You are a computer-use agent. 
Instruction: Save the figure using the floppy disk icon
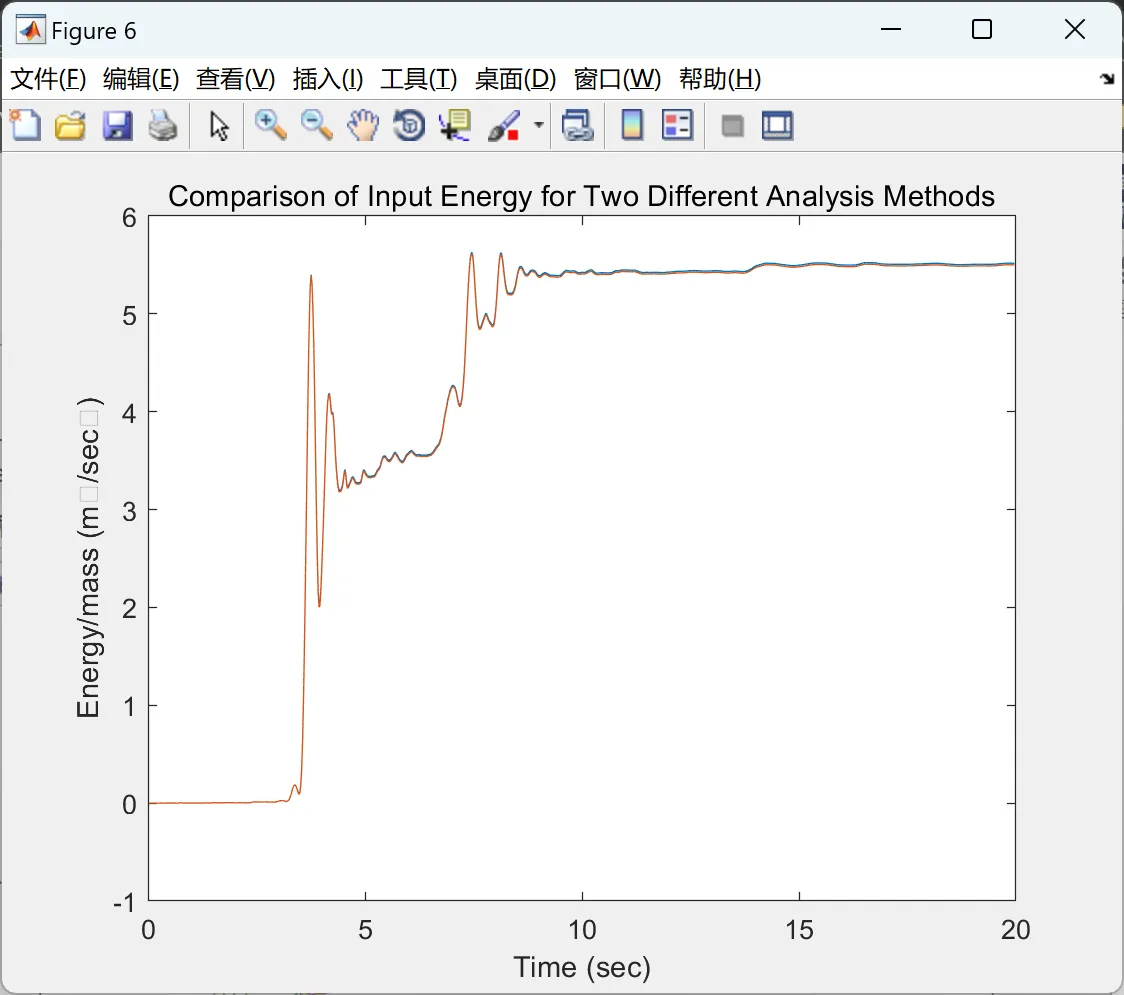[117, 125]
